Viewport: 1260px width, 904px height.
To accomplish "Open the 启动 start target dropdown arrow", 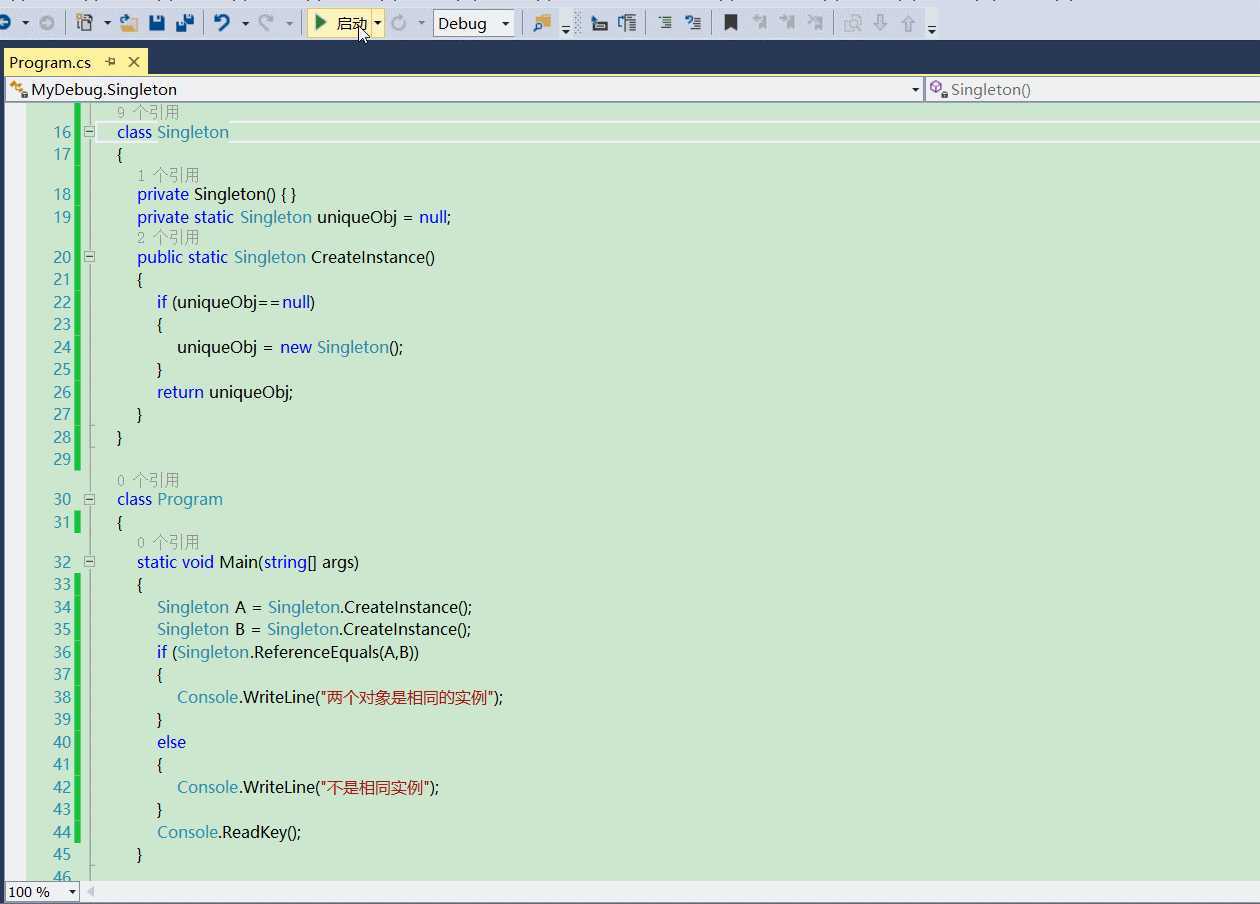I will click(x=378, y=23).
